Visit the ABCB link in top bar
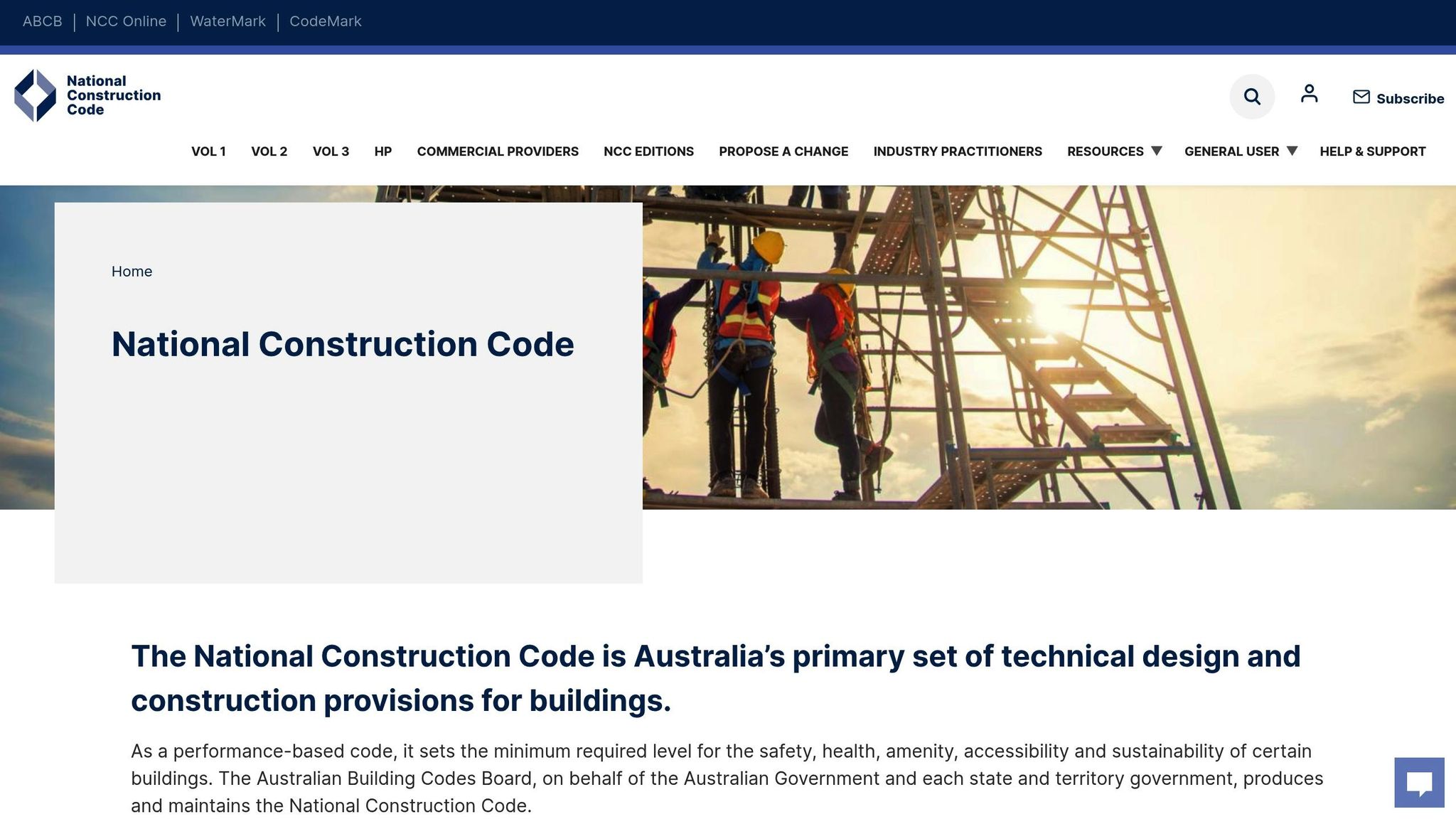This screenshot has height=819, width=1456. 42,21
